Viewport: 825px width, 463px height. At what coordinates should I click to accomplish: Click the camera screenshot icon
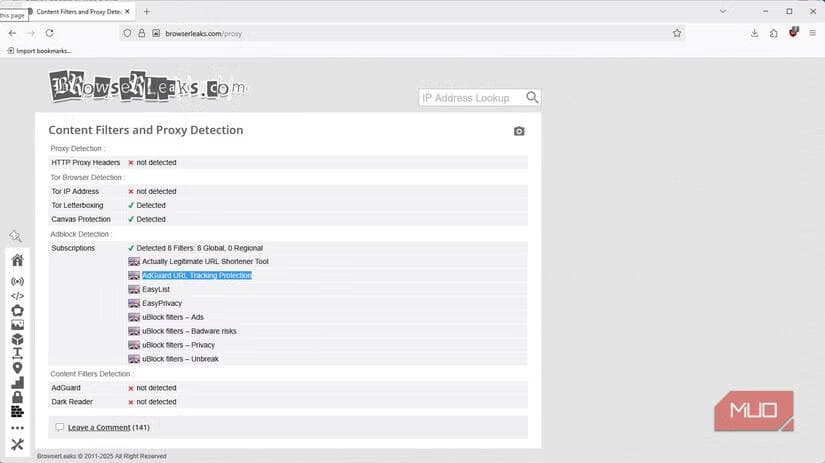(x=518, y=131)
